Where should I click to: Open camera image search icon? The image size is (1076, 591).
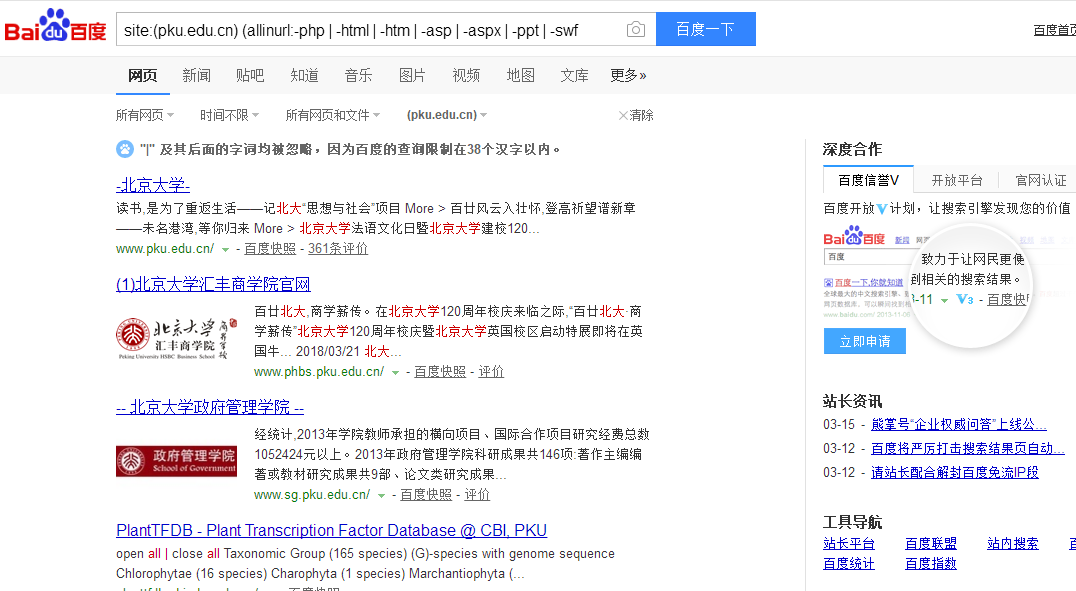click(x=635, y=30)
